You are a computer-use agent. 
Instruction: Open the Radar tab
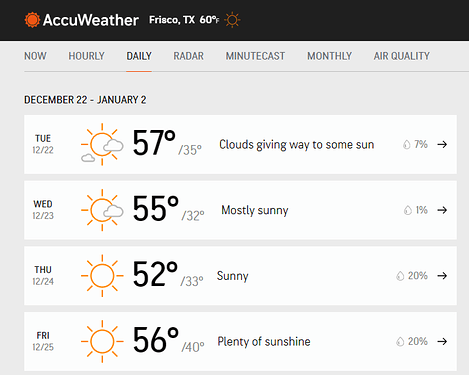click(188, 56)
